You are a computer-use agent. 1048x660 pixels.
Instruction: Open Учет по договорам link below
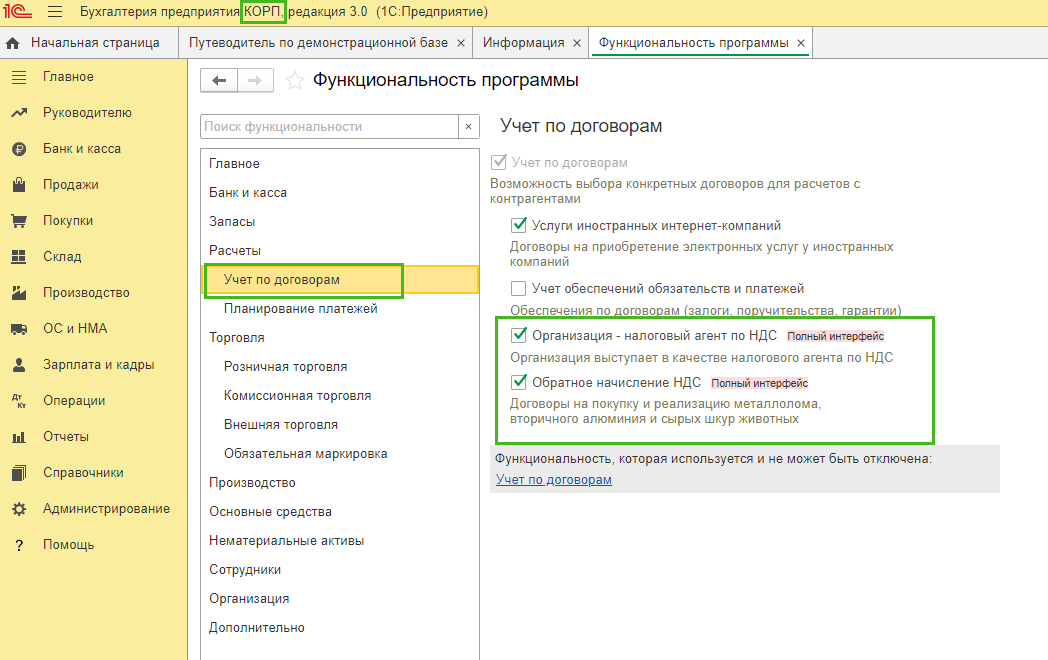(553, 479)
